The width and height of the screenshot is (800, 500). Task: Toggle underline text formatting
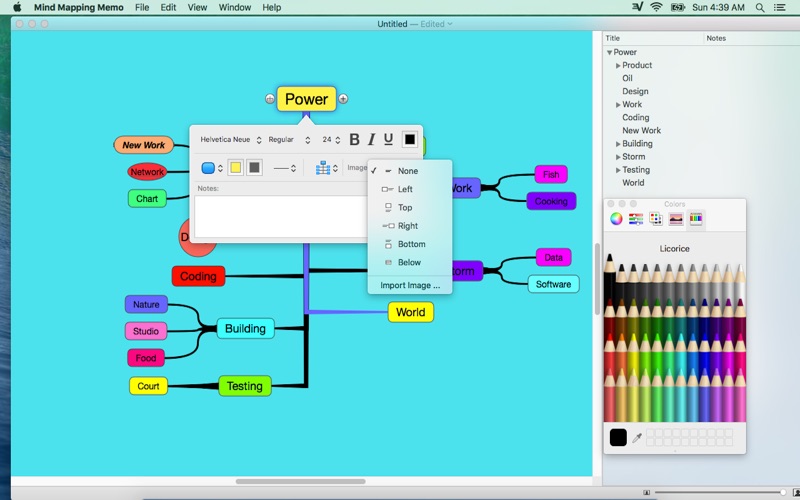click(x=388, y=139)
